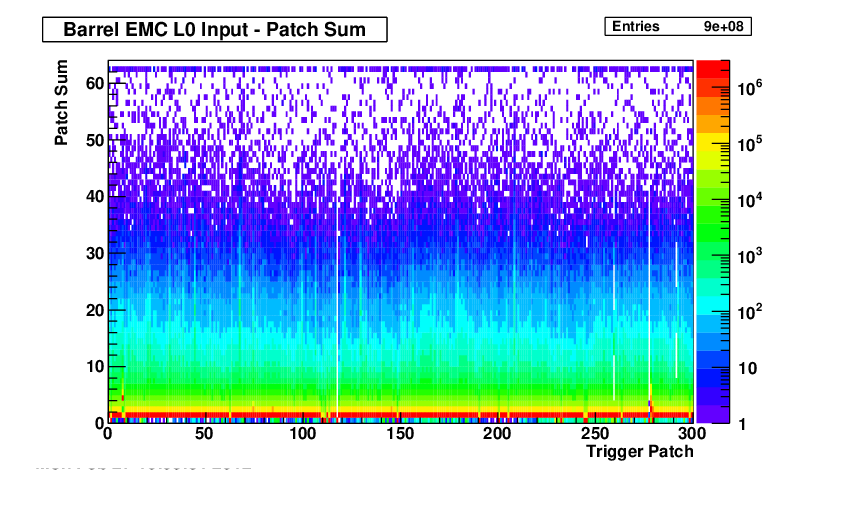The width and height of the screenshot is (850, 517).
Task: Click the color scale label 10^6
Action: (750, 87)
